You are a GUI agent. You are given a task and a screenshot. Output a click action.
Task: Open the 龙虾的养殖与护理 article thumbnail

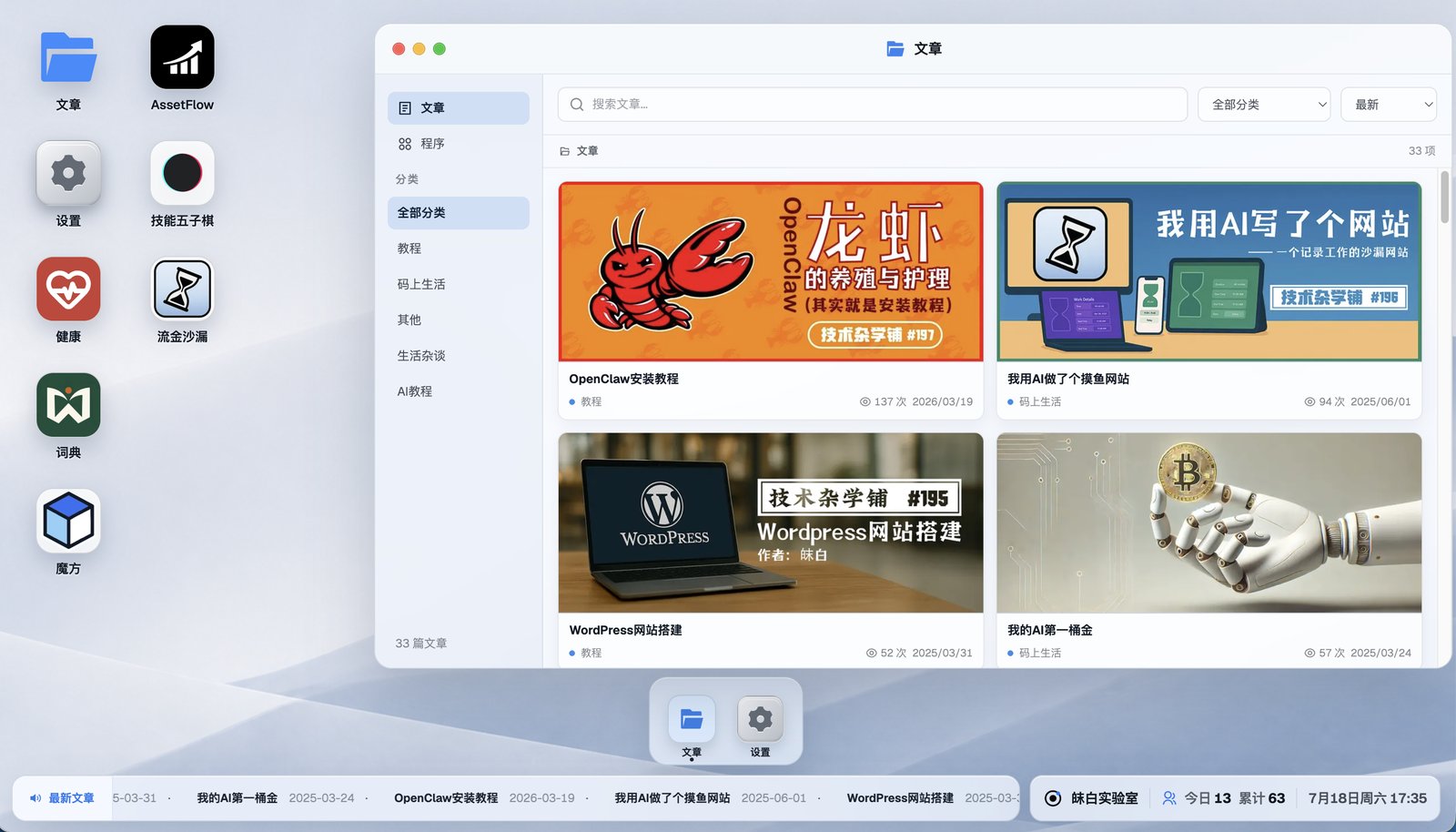pos(771,271)
